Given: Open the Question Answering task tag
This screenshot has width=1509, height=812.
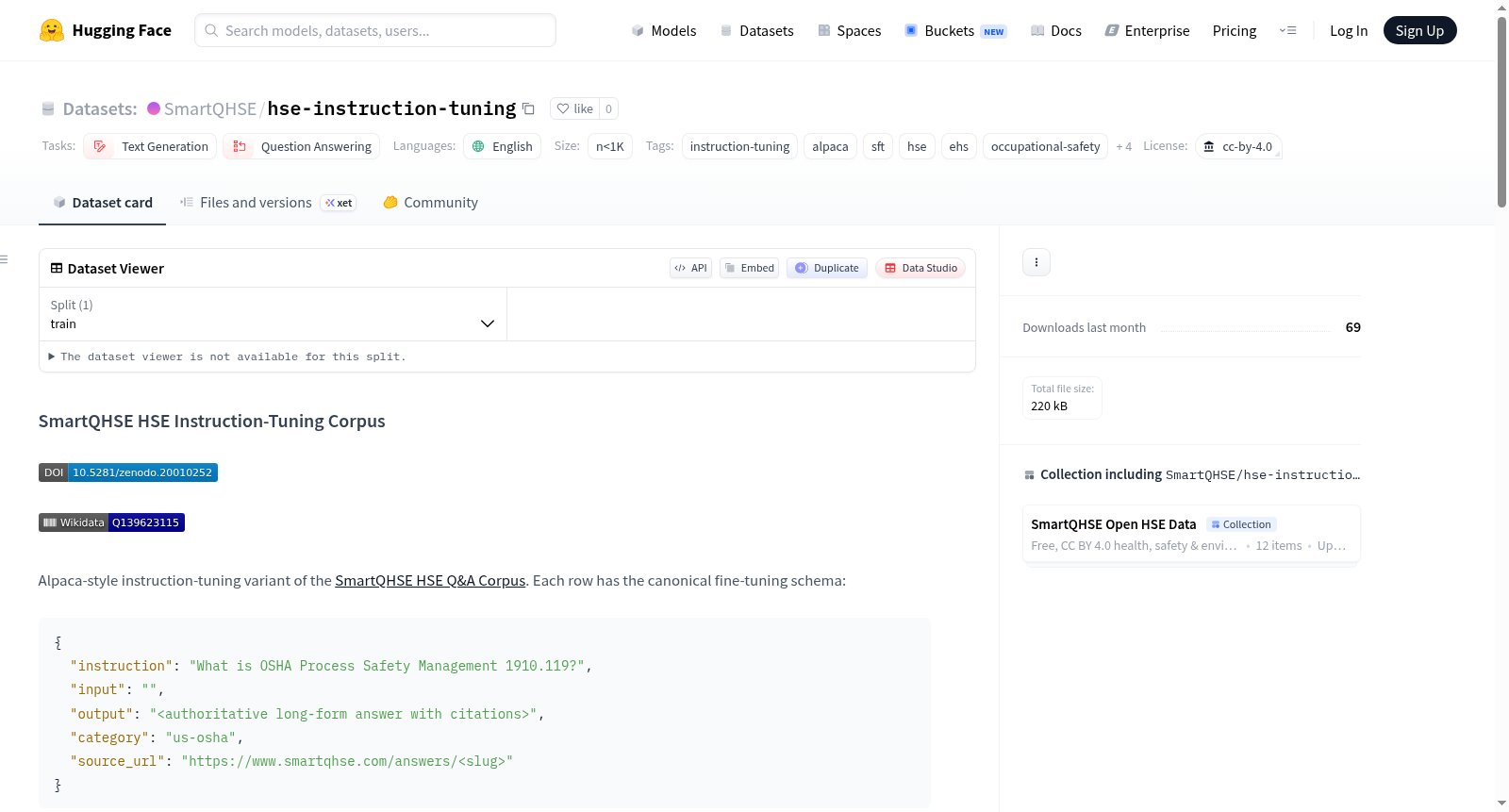Looking at the screenshot, I should coord(302,146).
